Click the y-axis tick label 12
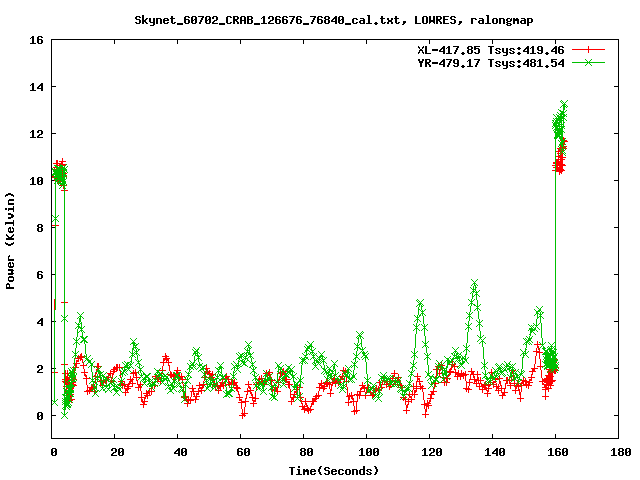The width and height of the screenshot is (640, 480). (x=36, y=134)
